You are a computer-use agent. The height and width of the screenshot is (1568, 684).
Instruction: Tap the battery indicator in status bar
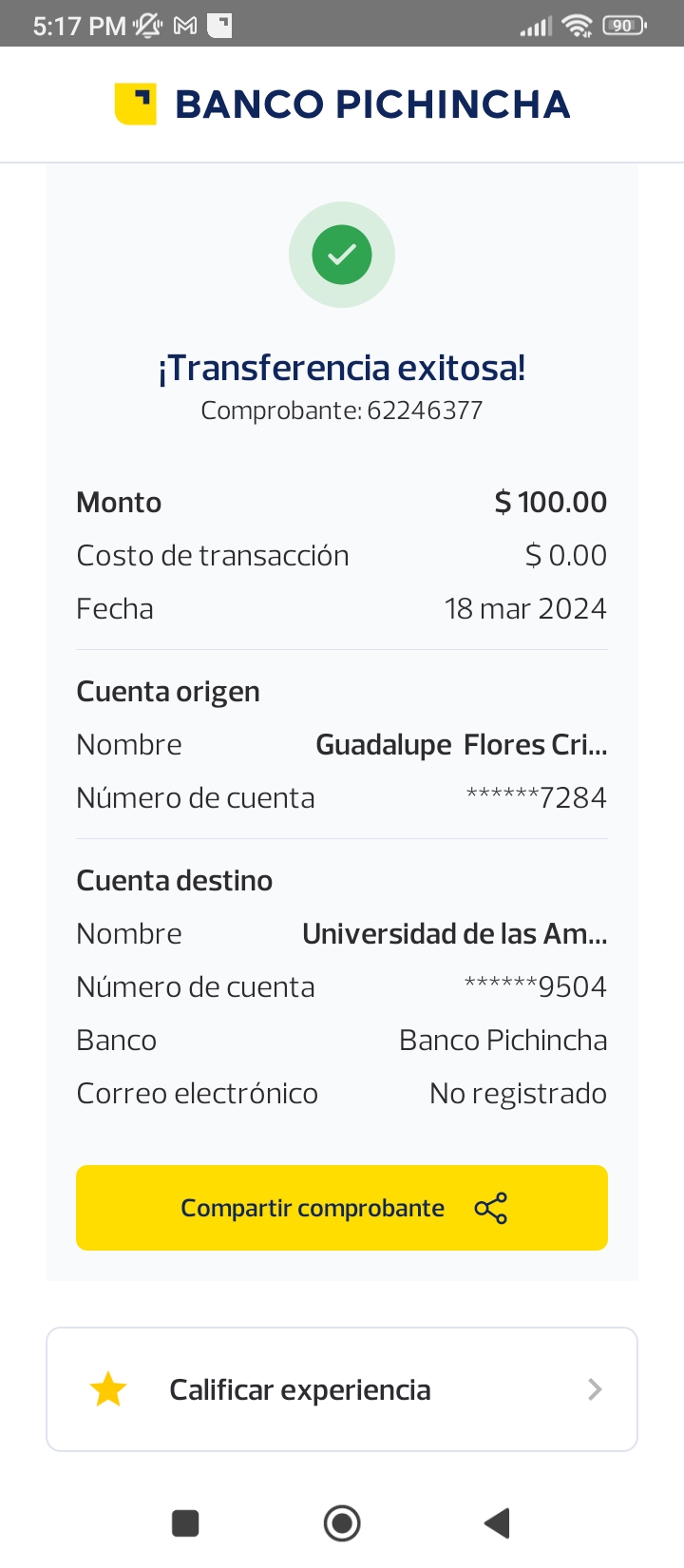pyautogui.click(x=624, y=26)
